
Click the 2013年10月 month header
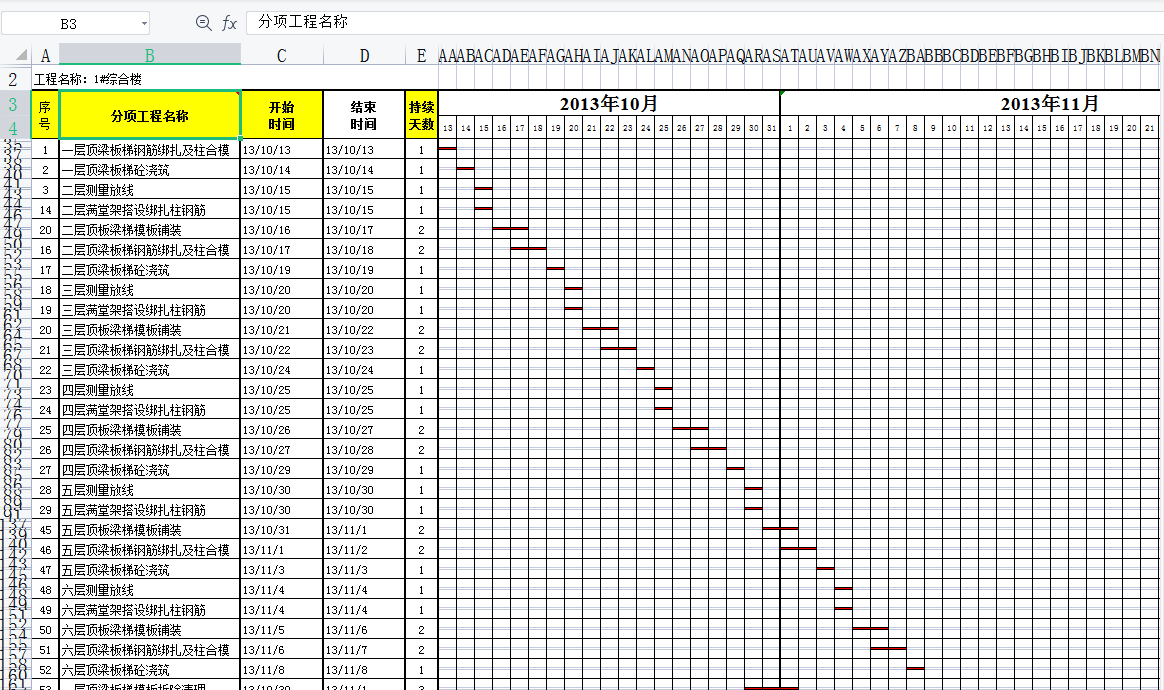point(609,103)
